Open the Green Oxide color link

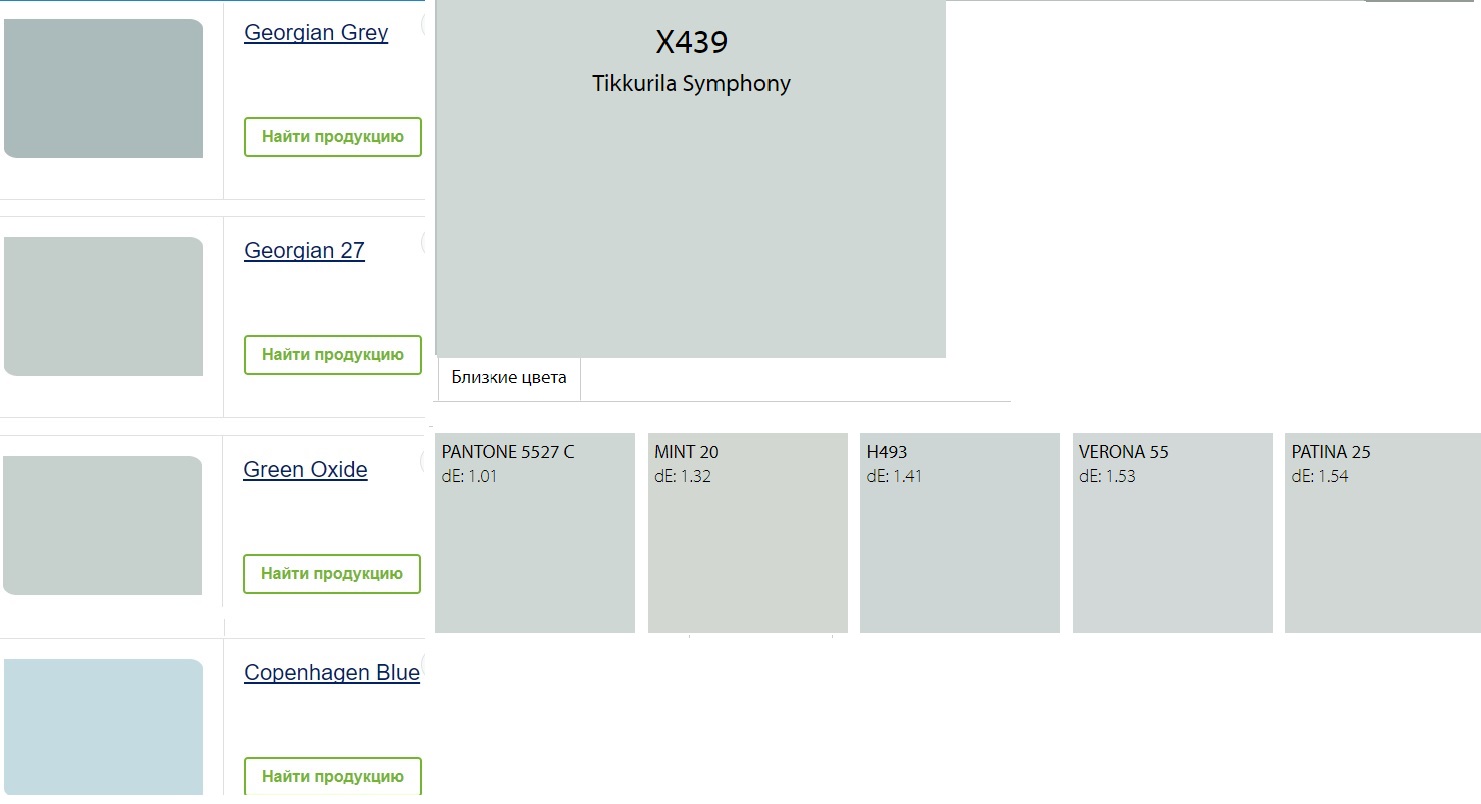(x=305, y=470)
